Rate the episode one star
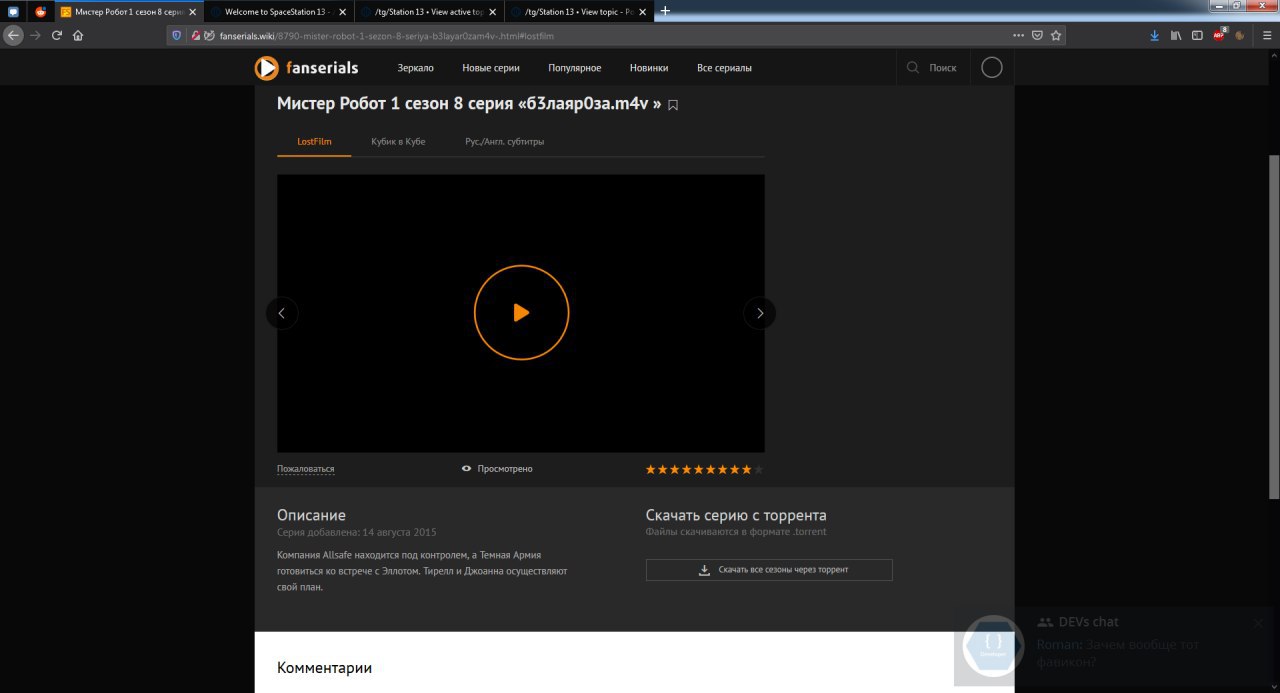 (651, 469)
